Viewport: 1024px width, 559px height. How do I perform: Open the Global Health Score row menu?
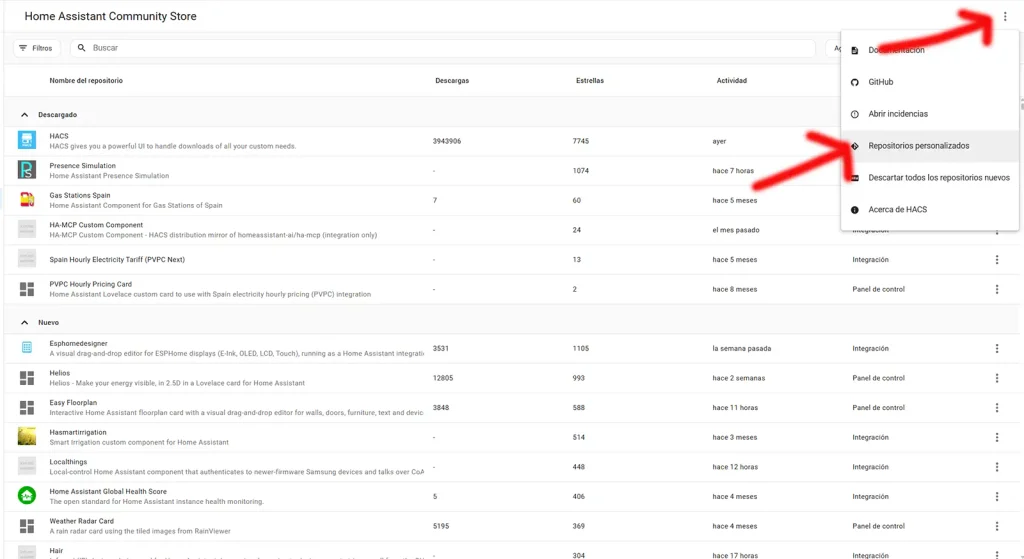coord(997,496)
